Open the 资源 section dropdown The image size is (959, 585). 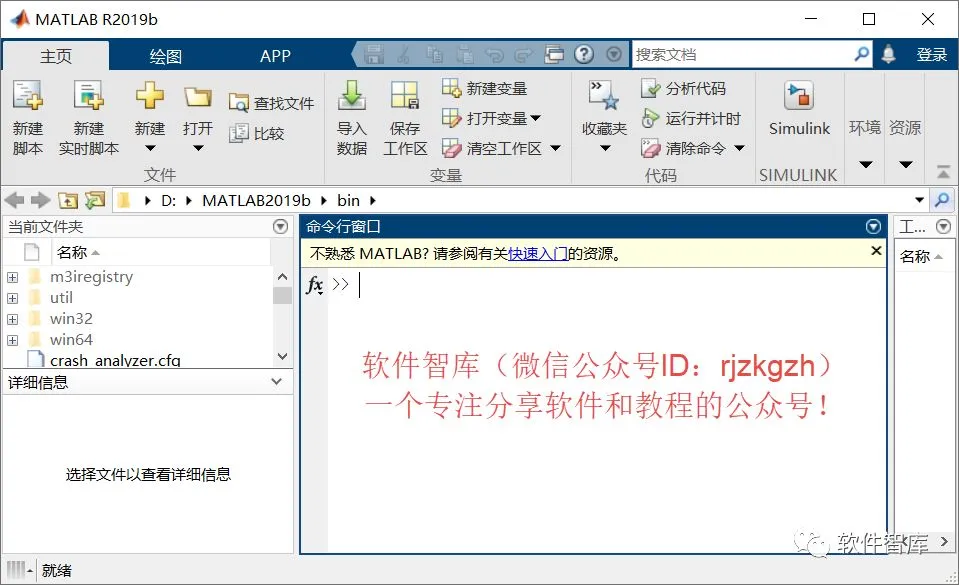pyautogui.click(x=906, y=164)
